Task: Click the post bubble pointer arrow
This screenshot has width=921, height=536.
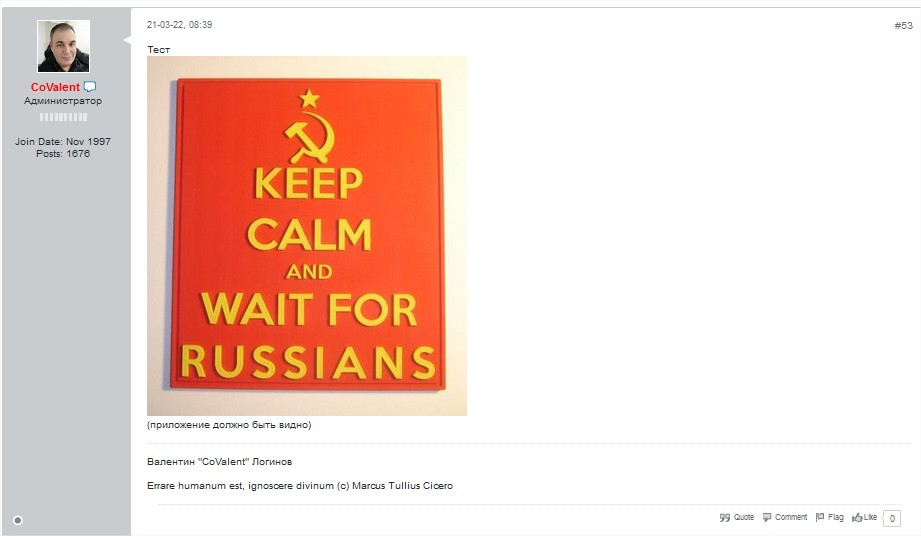Action: pos(127,39)
